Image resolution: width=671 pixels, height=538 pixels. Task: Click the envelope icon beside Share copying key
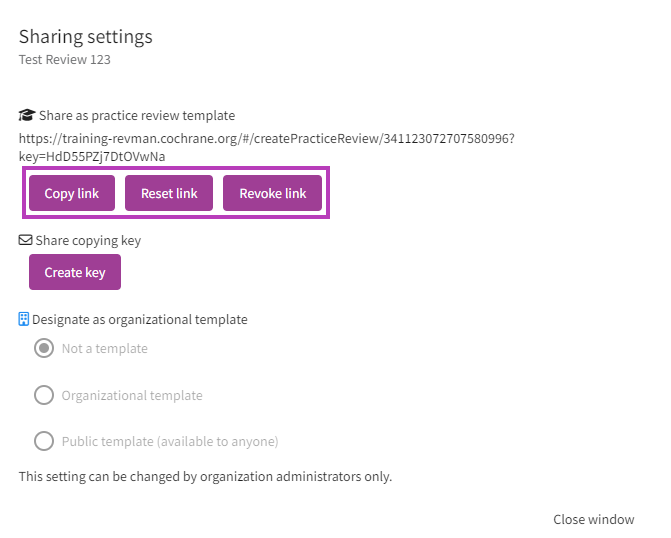click(26, 241)
